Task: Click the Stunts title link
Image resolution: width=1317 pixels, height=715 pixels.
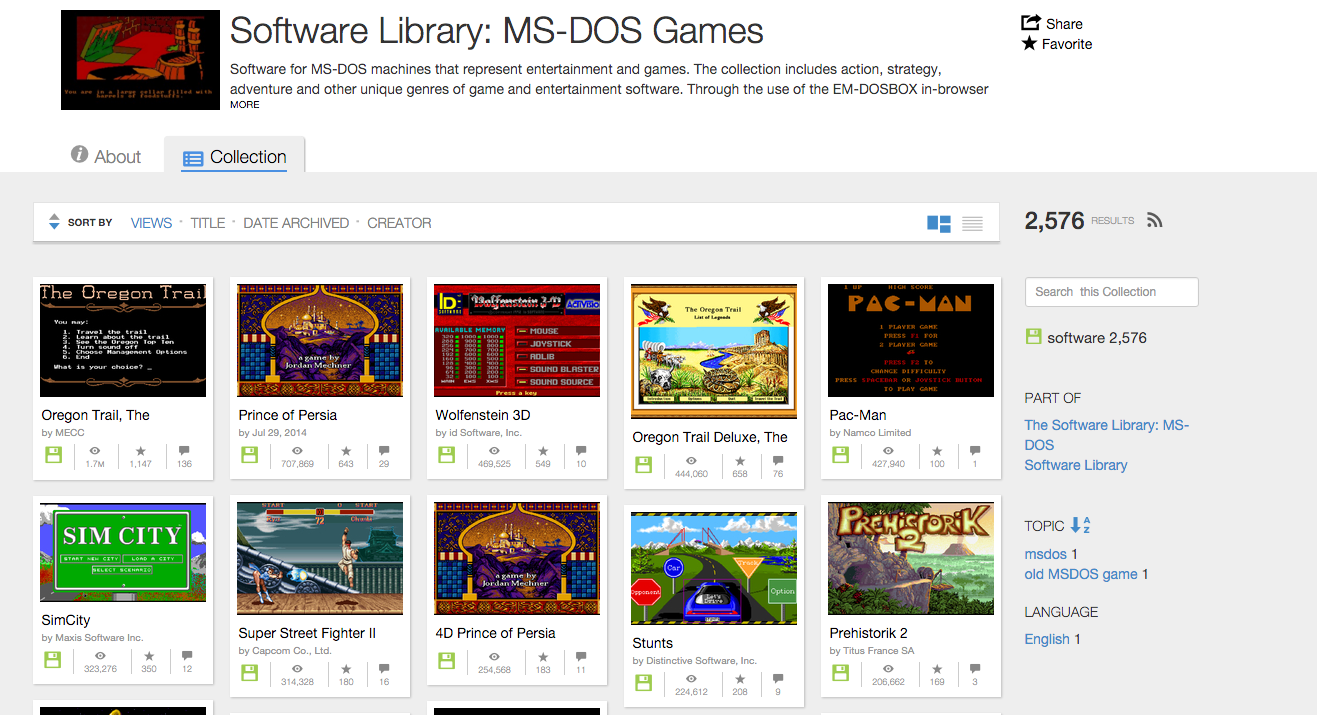Action: pyautogui.click(x=652, y=643)
